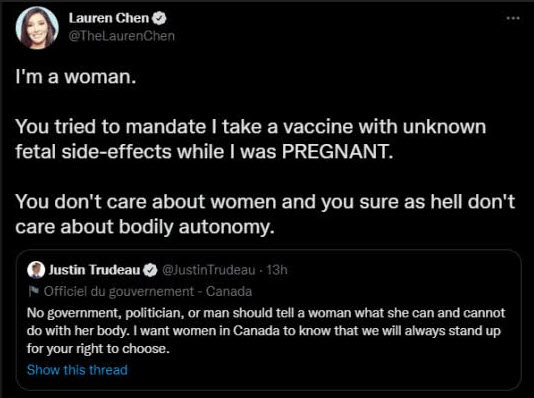This screenshot has height=398, width=534.
Task: Click Lauren Chen's verified checkmark badge
Action: tap(159, 18)
